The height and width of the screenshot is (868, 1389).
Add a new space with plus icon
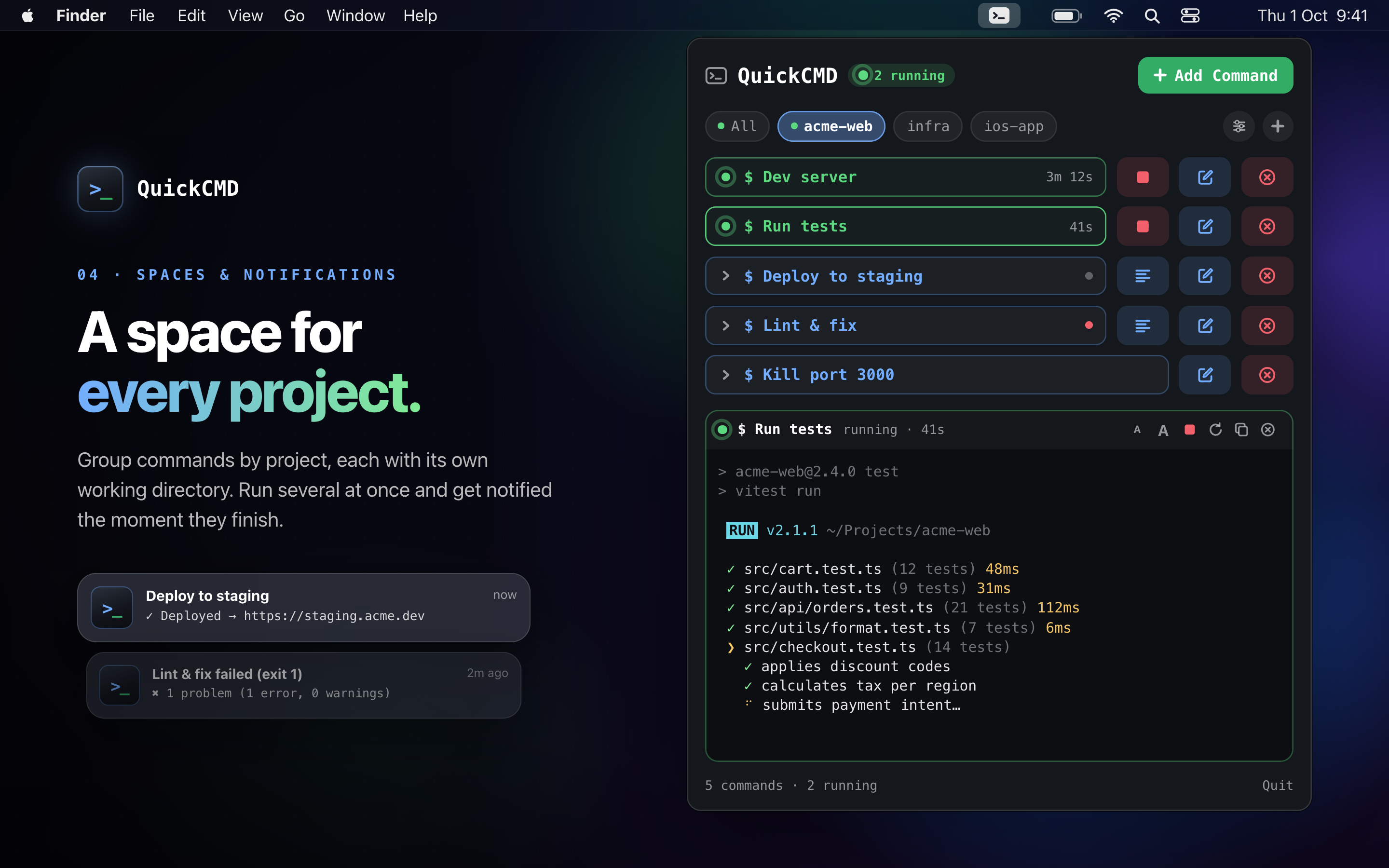click(1278, 126)
